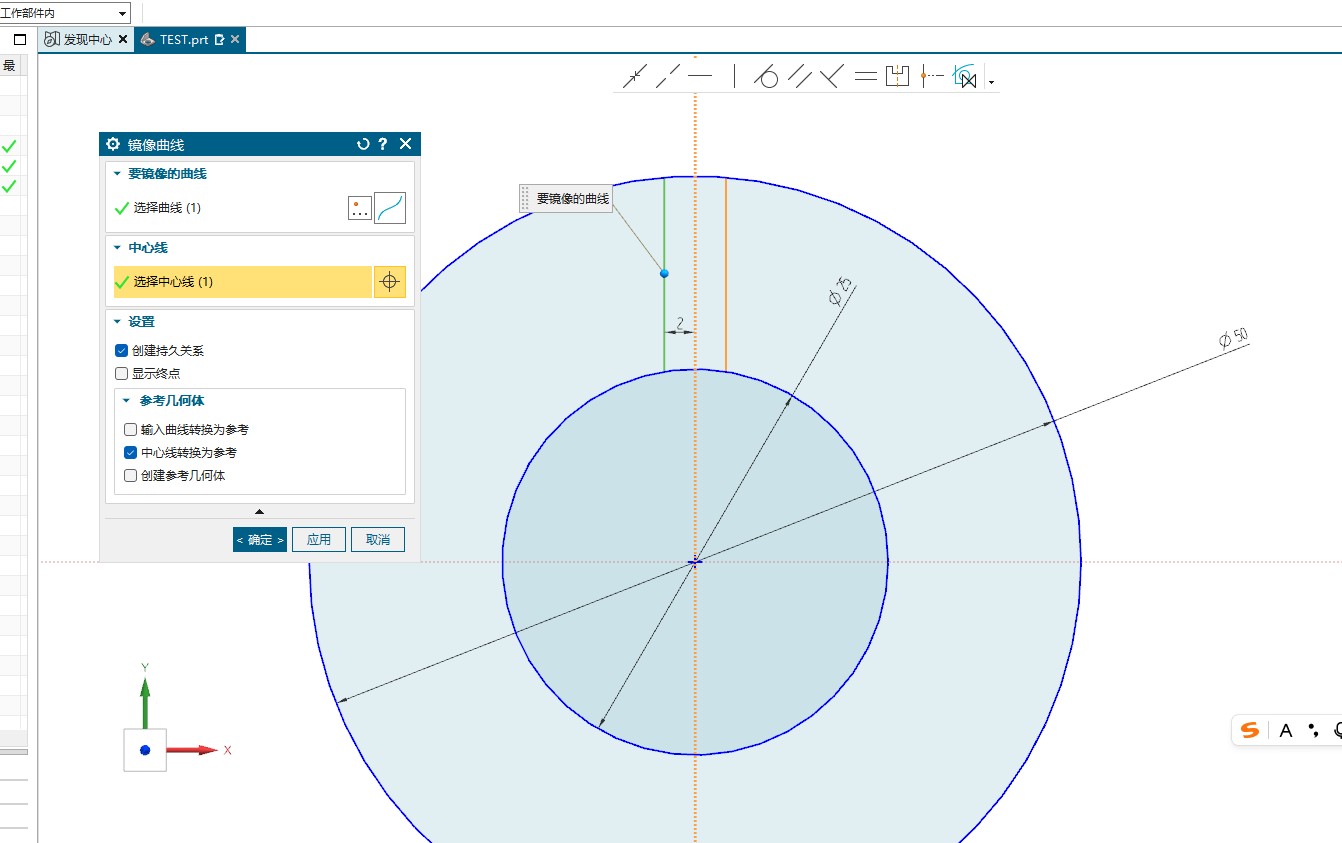Click the curve selection icon in dialog
This screenshot has height=843, width=1342.
(x=390, y=208)
